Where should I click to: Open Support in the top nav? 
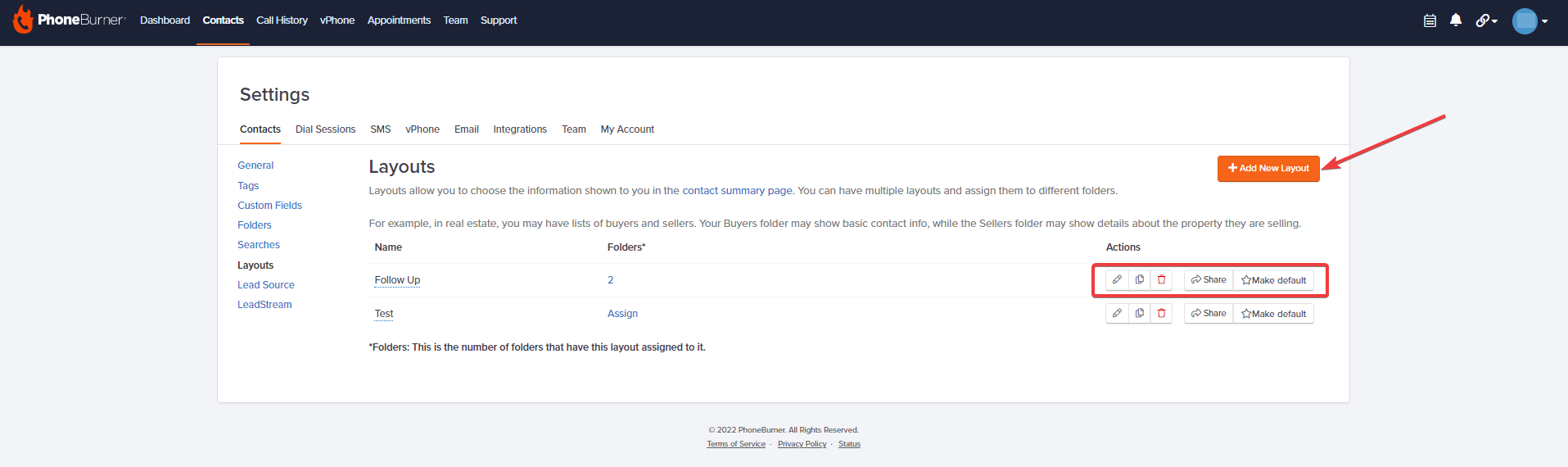499,20
